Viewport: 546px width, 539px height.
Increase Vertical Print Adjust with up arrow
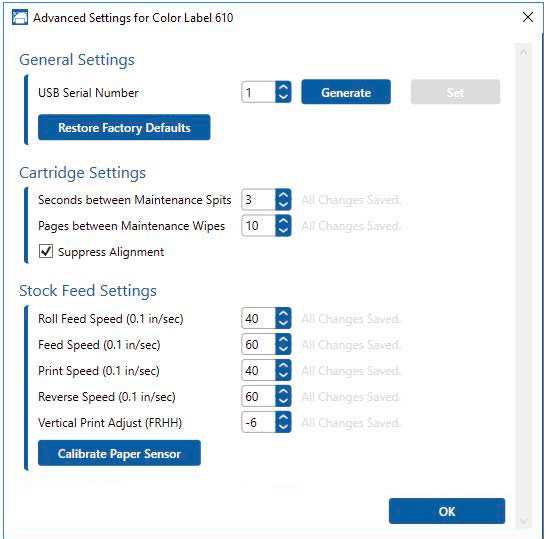283,417
